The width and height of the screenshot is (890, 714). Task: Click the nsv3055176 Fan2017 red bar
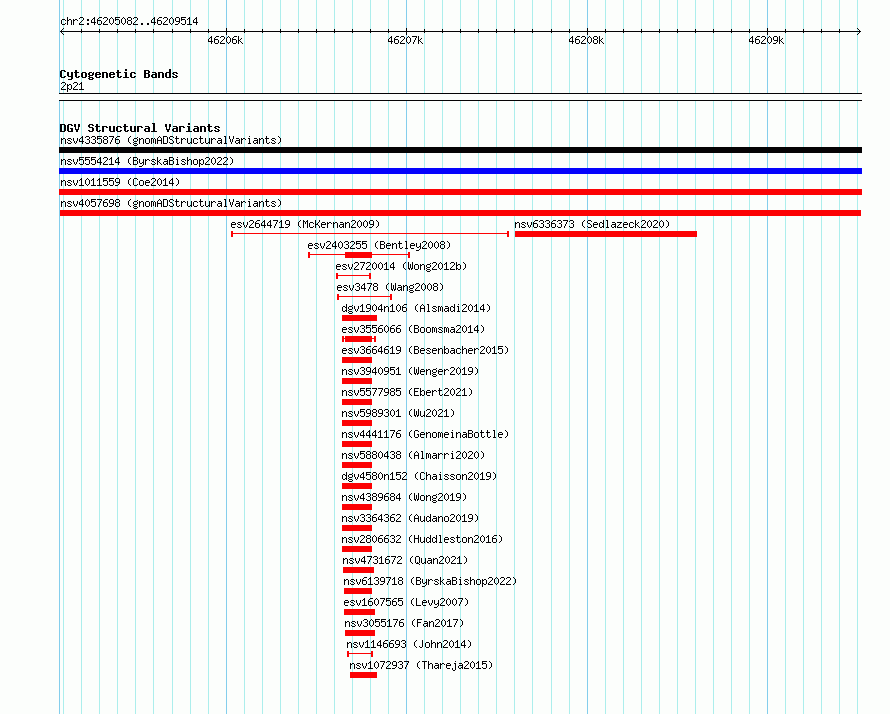[360, 633]
